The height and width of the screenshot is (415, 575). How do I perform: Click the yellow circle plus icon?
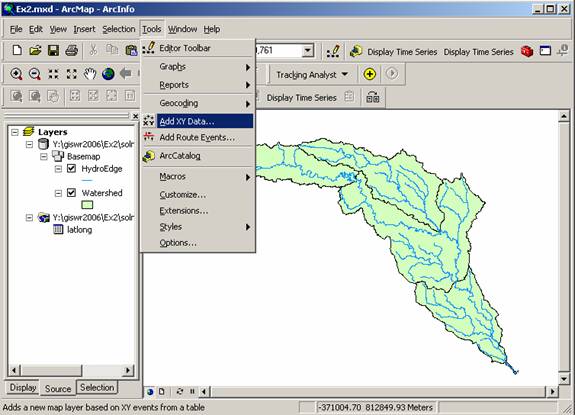369,74
